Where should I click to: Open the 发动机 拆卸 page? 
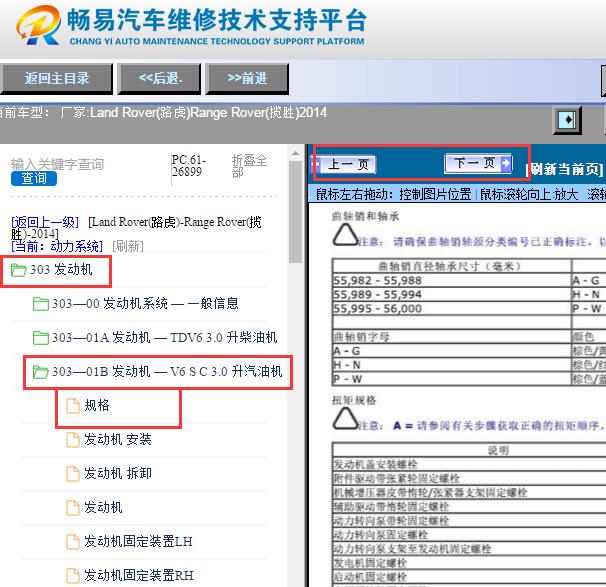click(118, 474)
